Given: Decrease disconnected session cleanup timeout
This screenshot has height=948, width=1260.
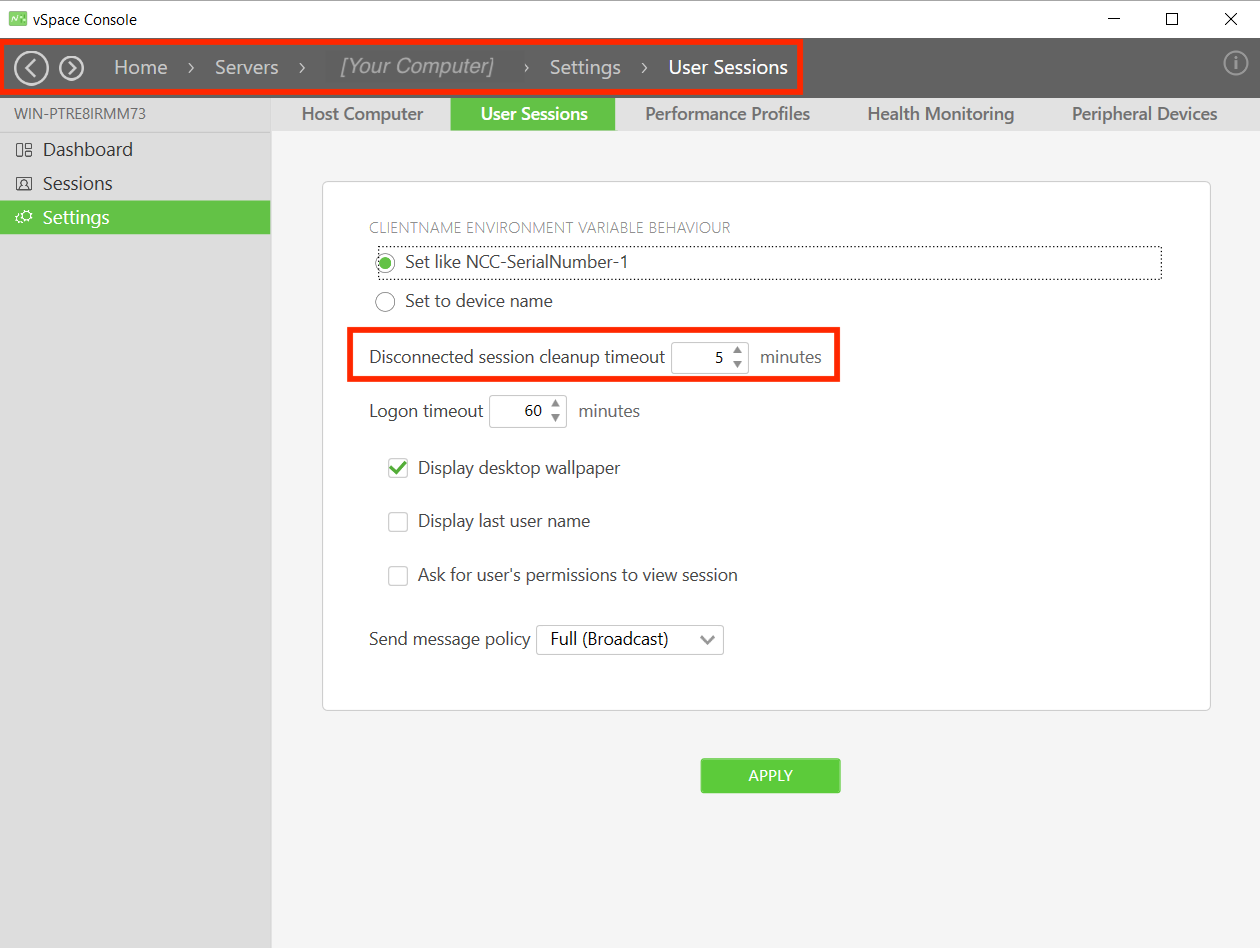Looking at the screenshot, I should coord(738,364).
